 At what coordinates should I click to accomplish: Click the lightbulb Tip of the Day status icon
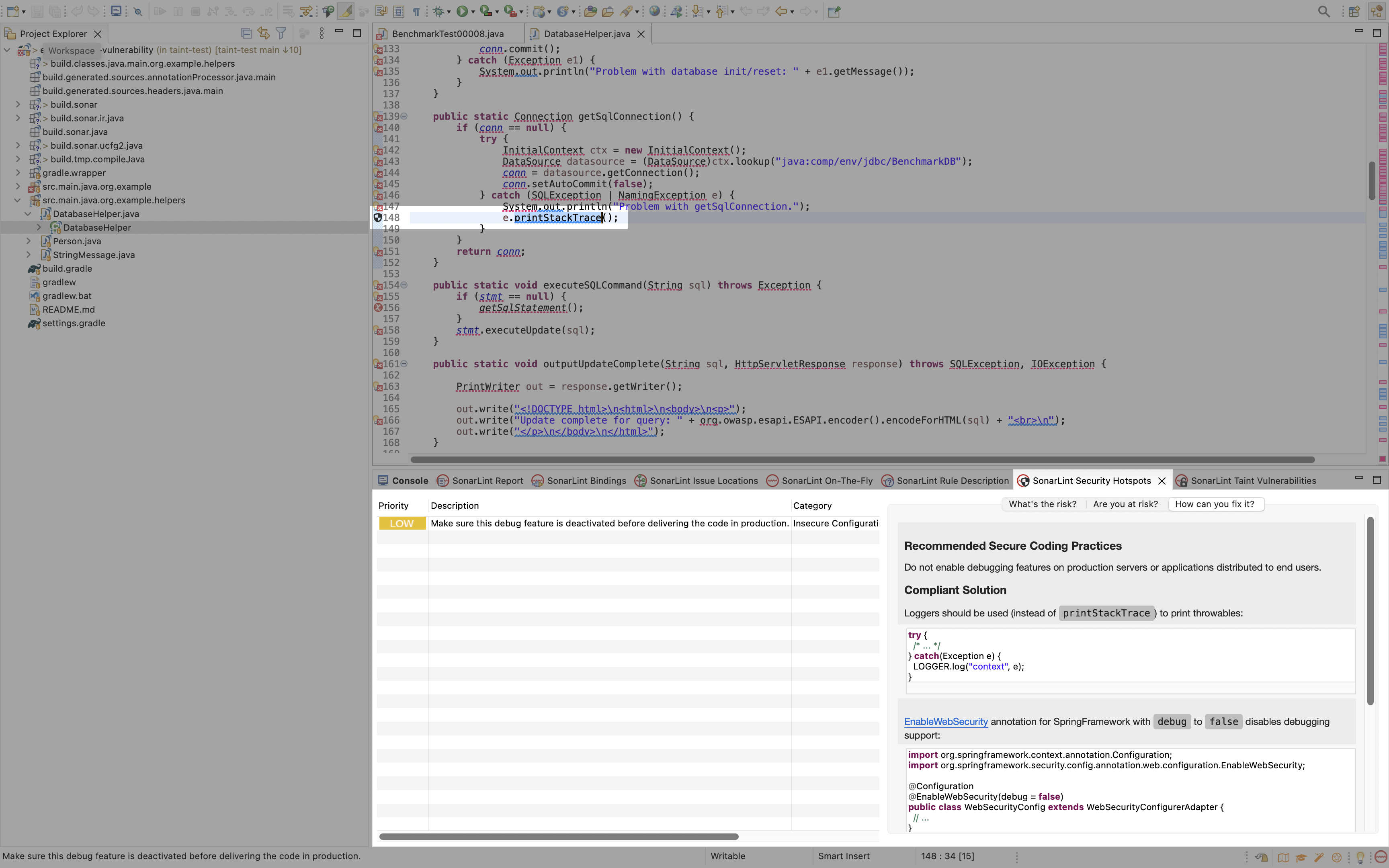[1360, 857]
